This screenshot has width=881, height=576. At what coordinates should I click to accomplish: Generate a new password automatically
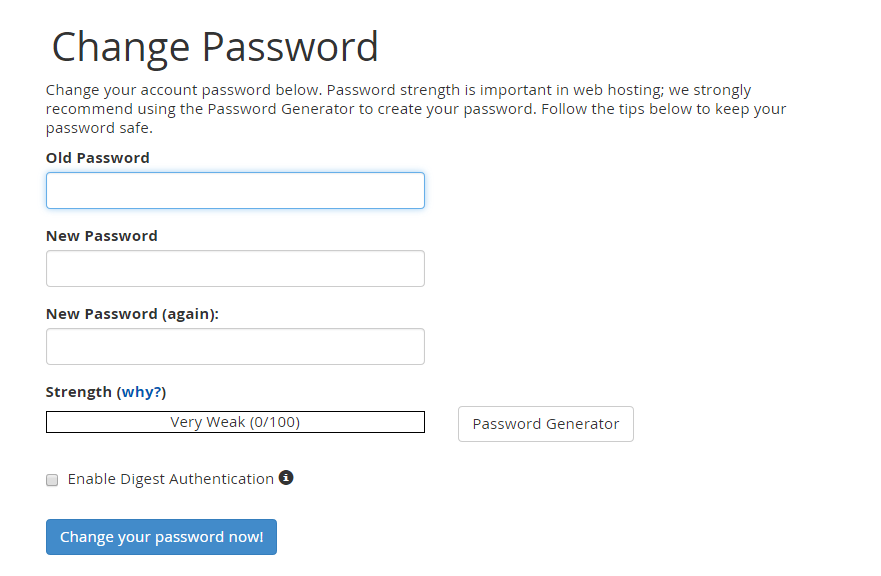click(545, 424)
